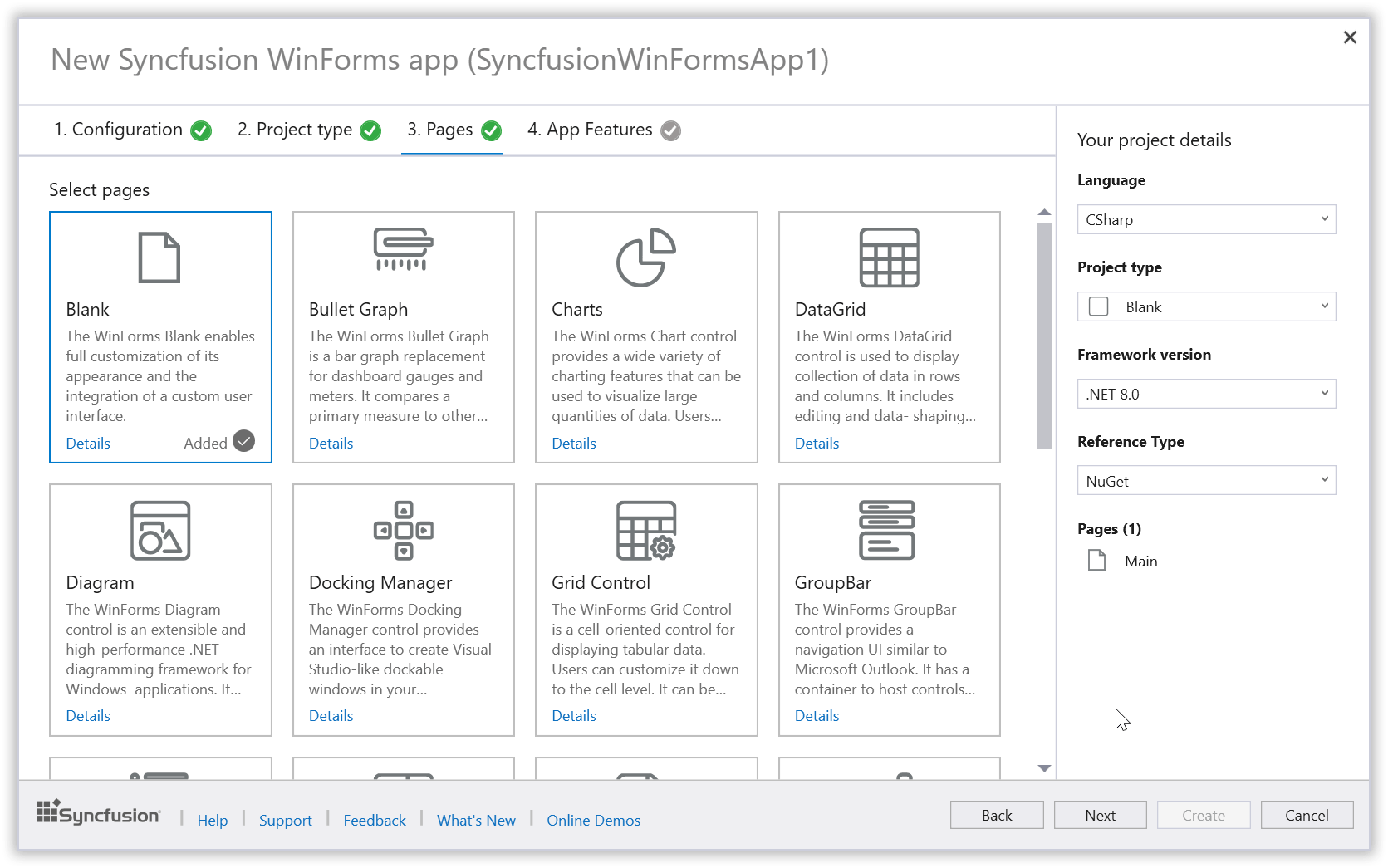Screen dimensions: 1388x868
Task: Open the What's New link
Action: [x=476, y=820]
